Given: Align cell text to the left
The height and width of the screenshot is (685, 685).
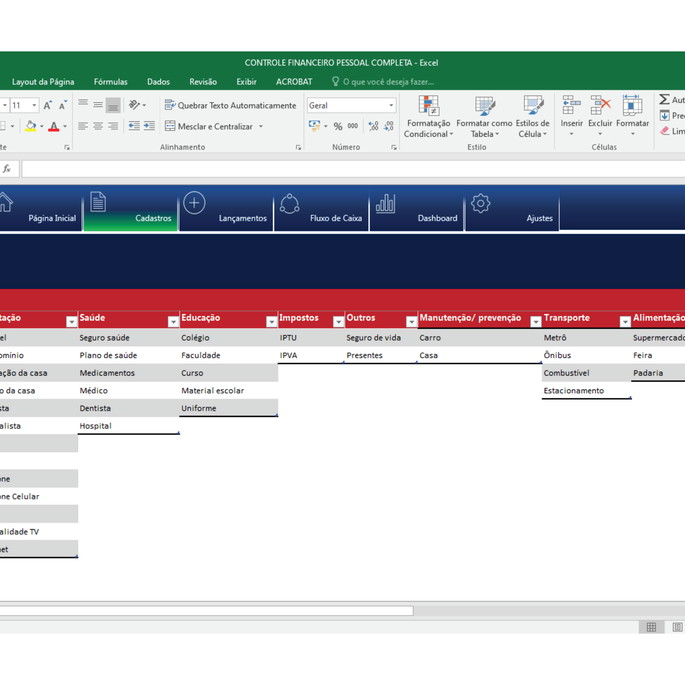Looking at the screenshot, I should coord(83,126).
